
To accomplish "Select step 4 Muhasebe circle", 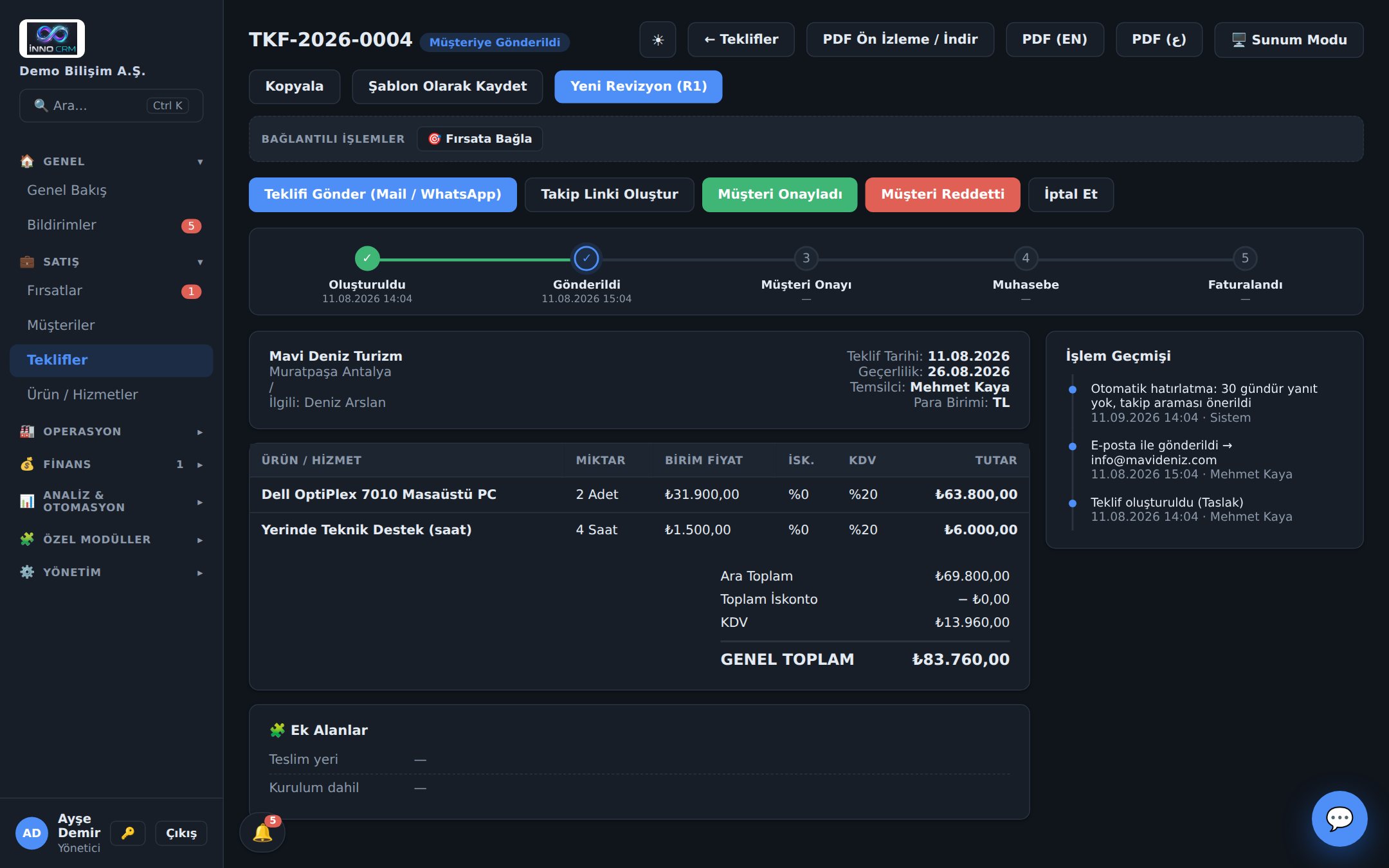I will coord(1026,258).
